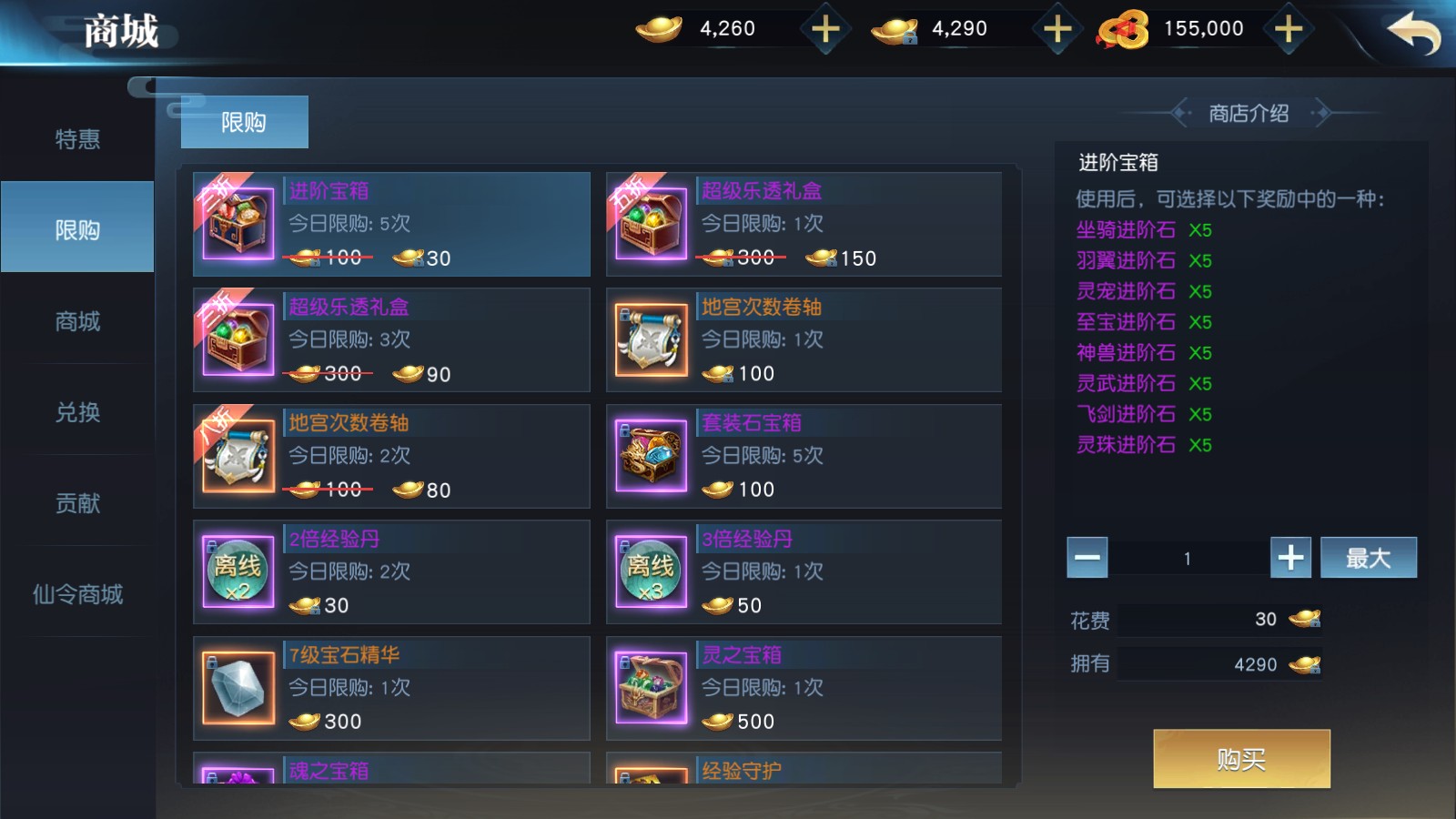Image resolution: width=1456 pixels, height=819 pixels.
Task: Select the 进阶宝箱 chest item icon
Action: 238,224
